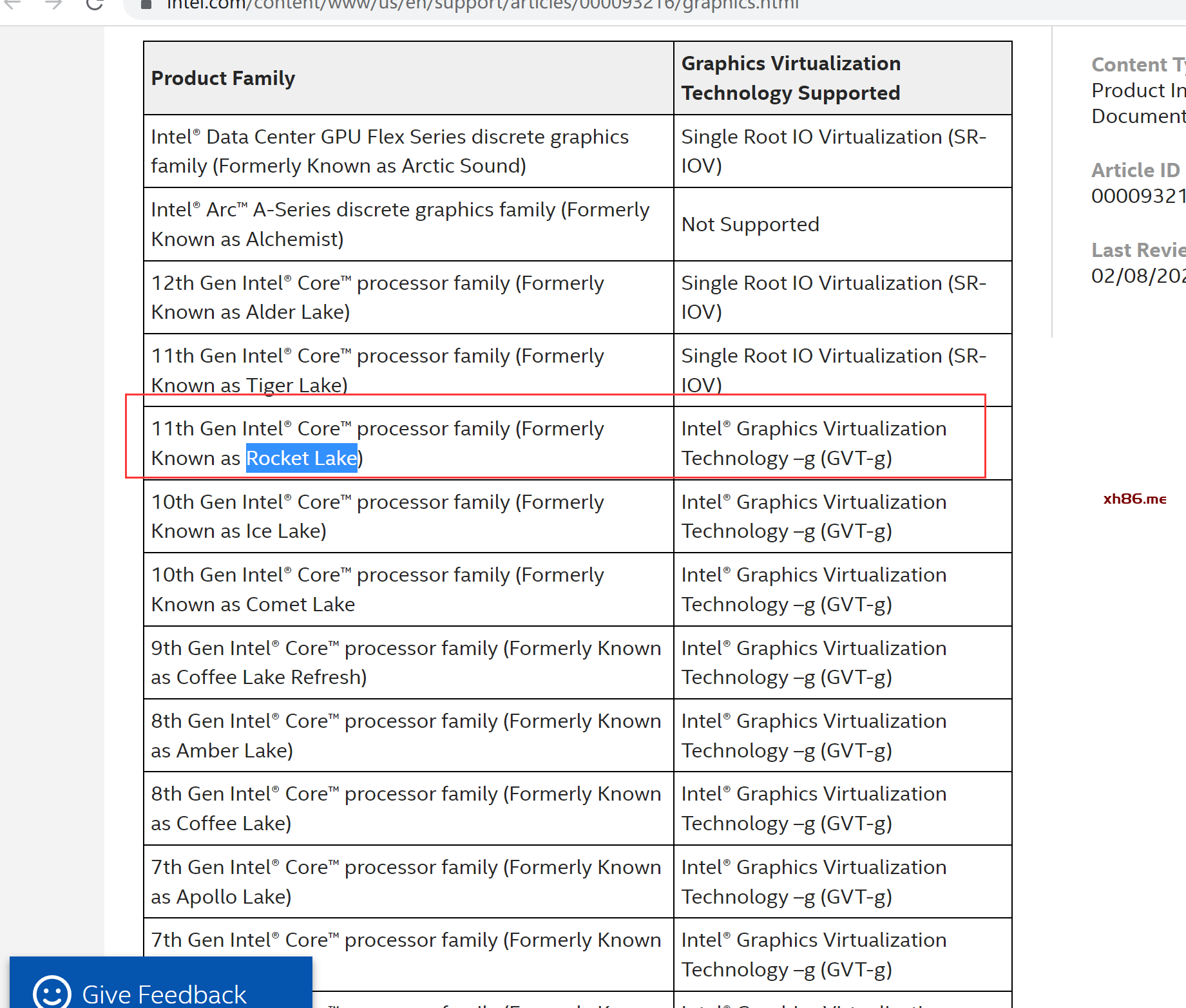
Task: Click the 10th Gen Comet Lake cell
Action: (x=408, y=589)
